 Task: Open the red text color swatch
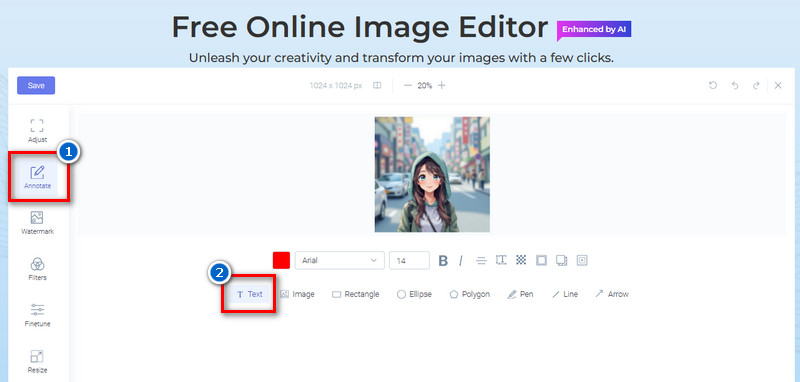click(x=281, y=260)
